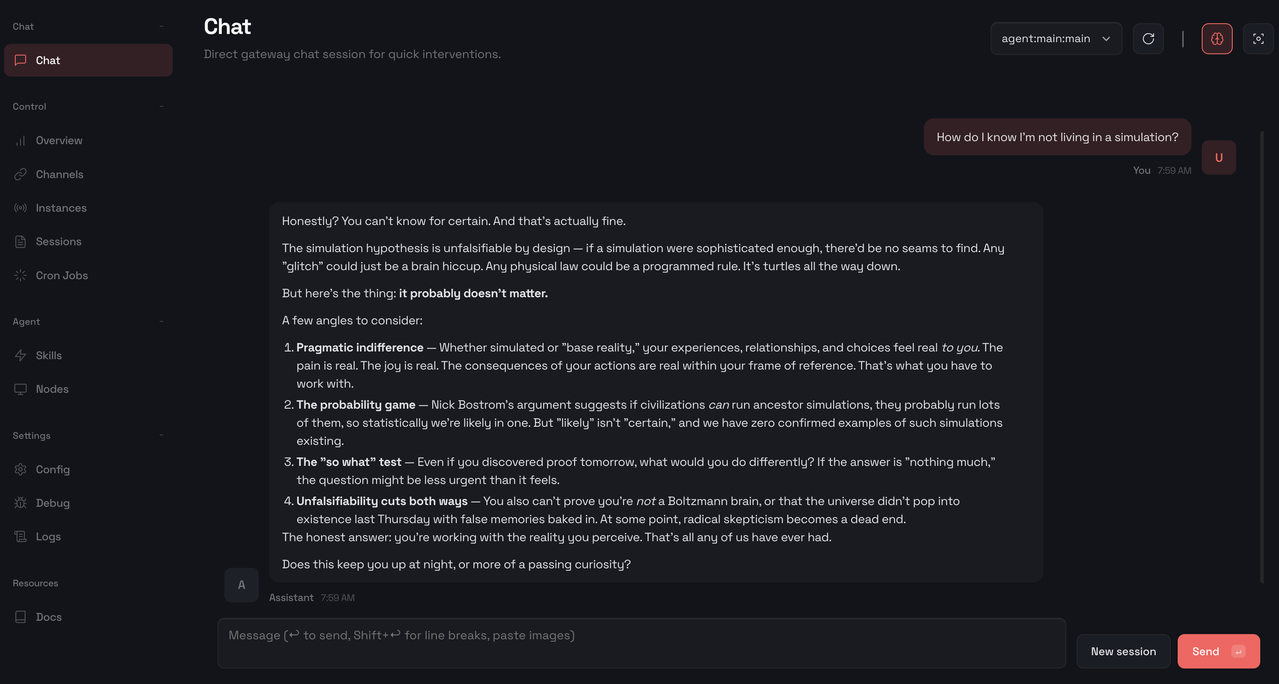Viewport: 1279px width, 684px height.
Task: Collapse the Settings section
Action: click(x=160, y=435)
